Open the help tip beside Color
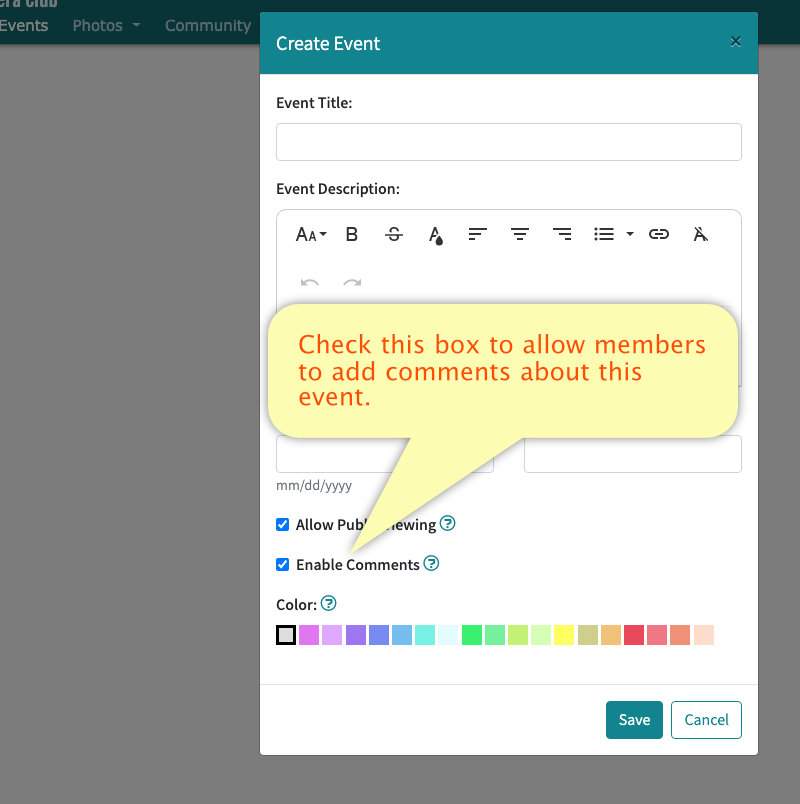The width and height of the screenshot is (800, 804). coord(329,603)
